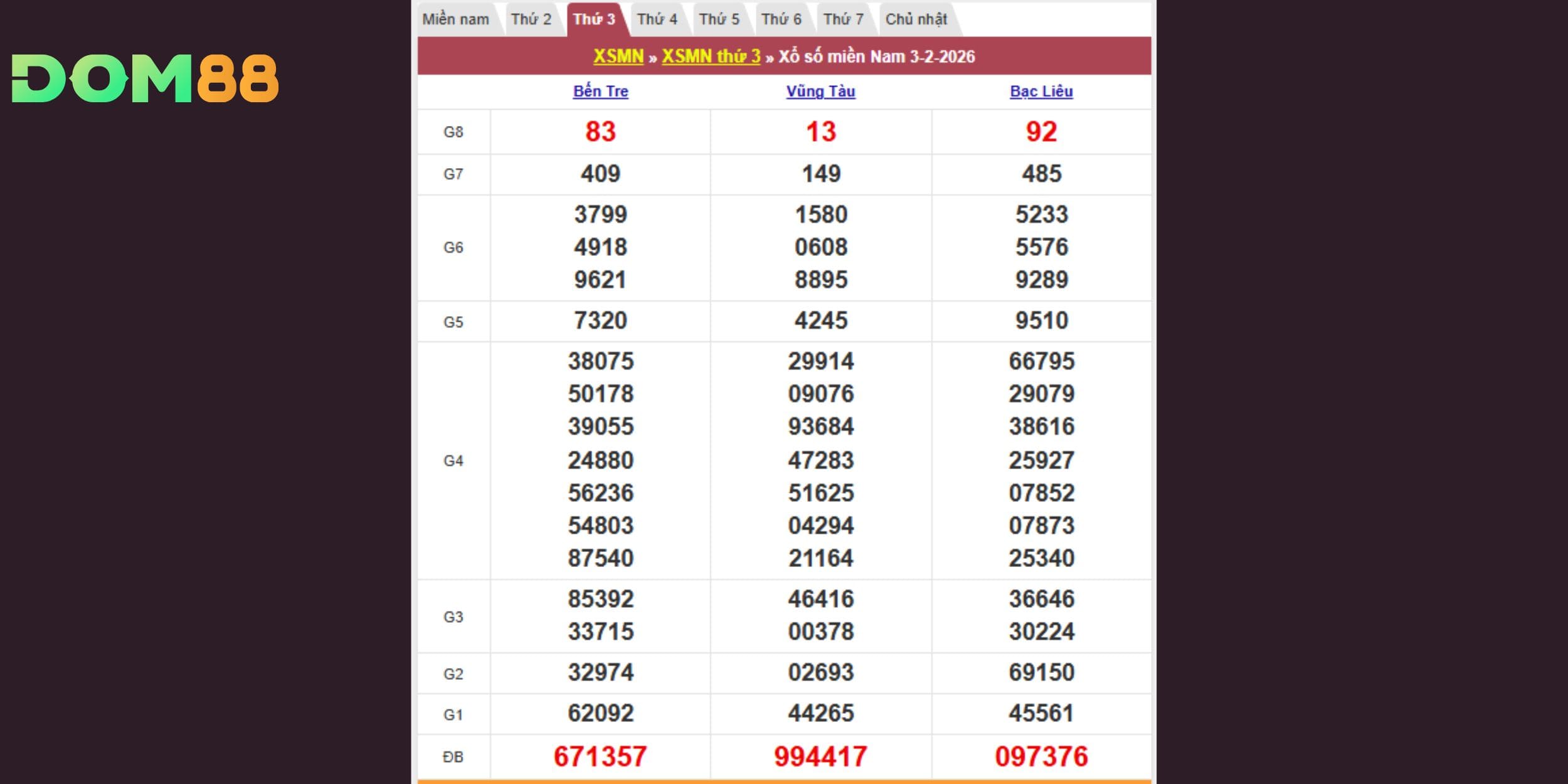Click the ĐB row label
Screen dimensions: 1568x784
[453, 758]
